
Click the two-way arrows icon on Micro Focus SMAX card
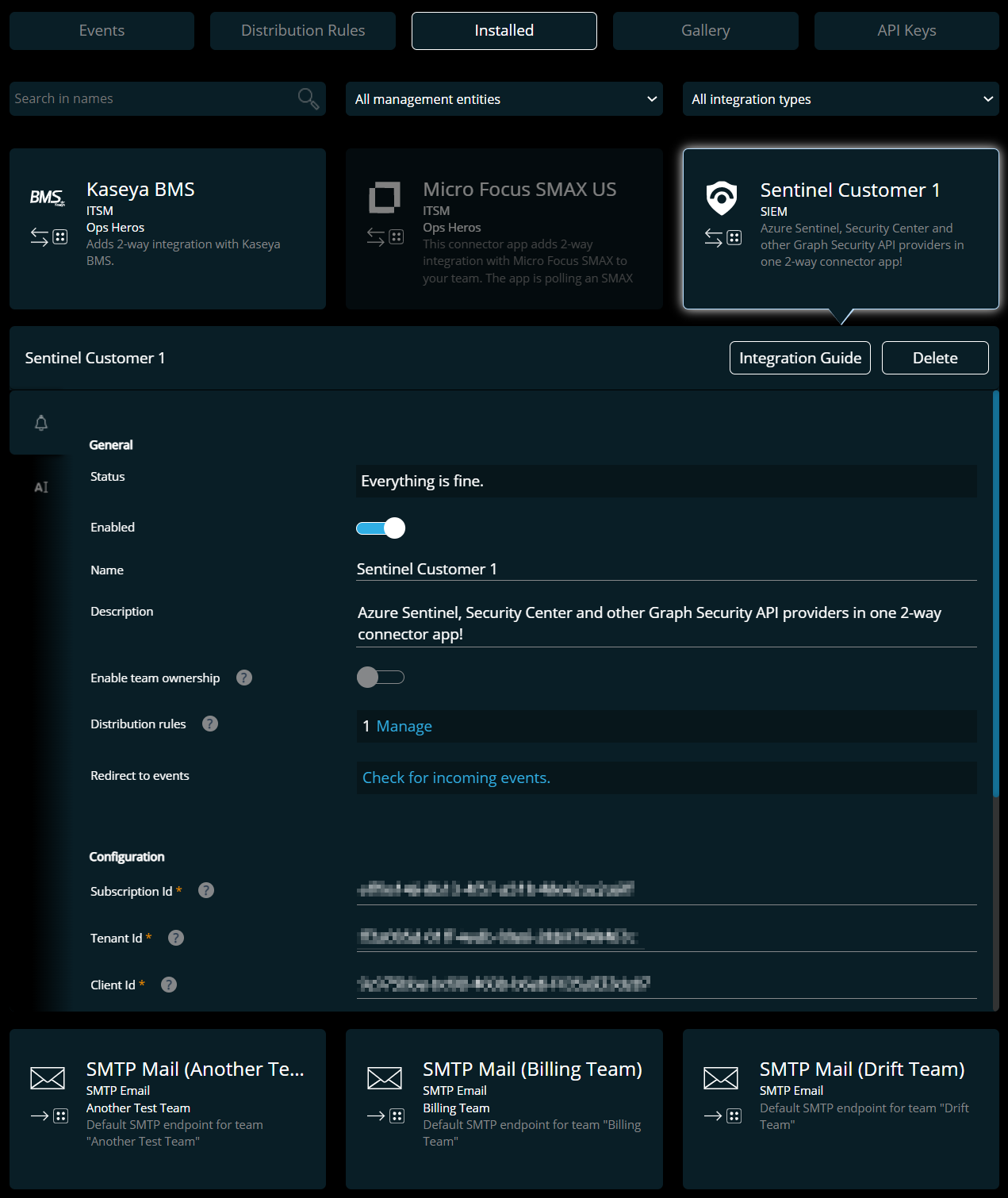click(376, 236)
